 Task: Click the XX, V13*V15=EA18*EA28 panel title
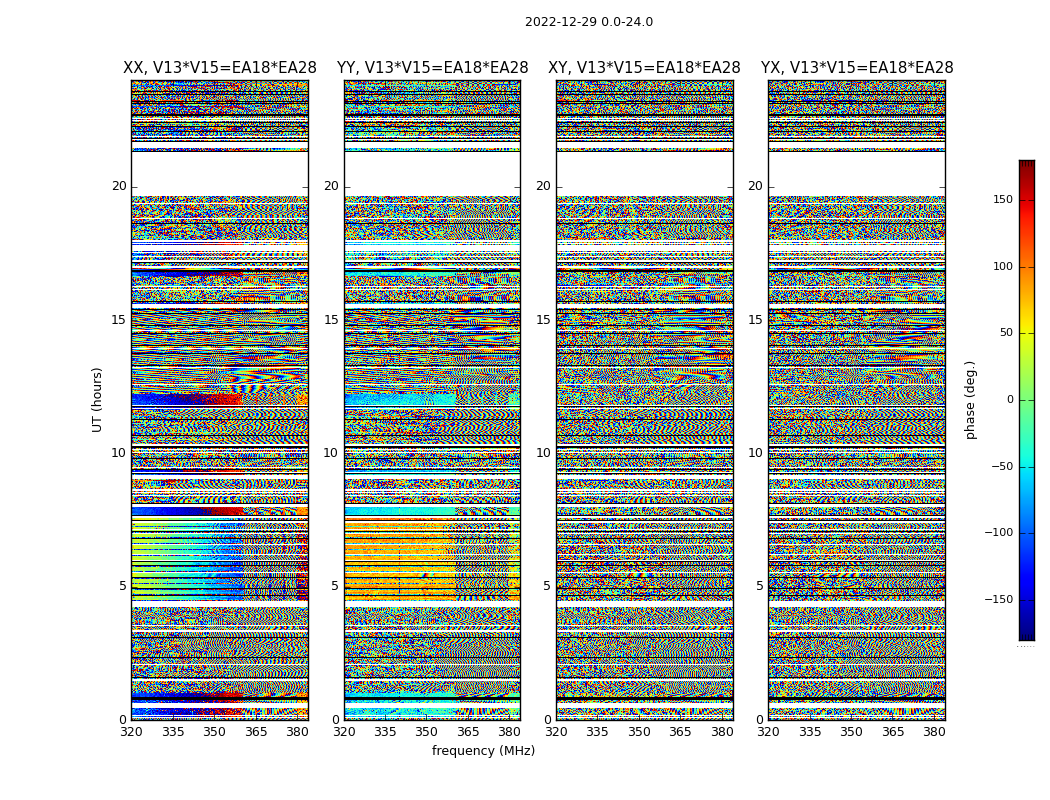(220, 68)
